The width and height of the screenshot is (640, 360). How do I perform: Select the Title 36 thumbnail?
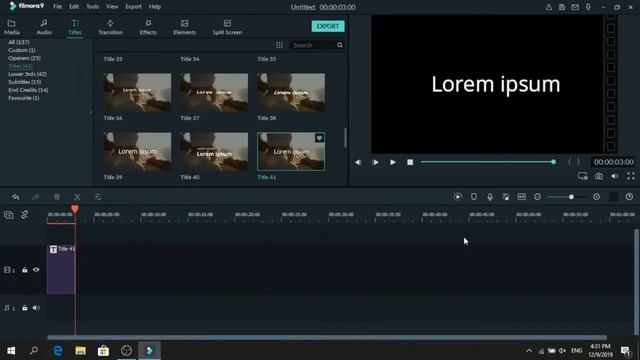pos(137,92)
